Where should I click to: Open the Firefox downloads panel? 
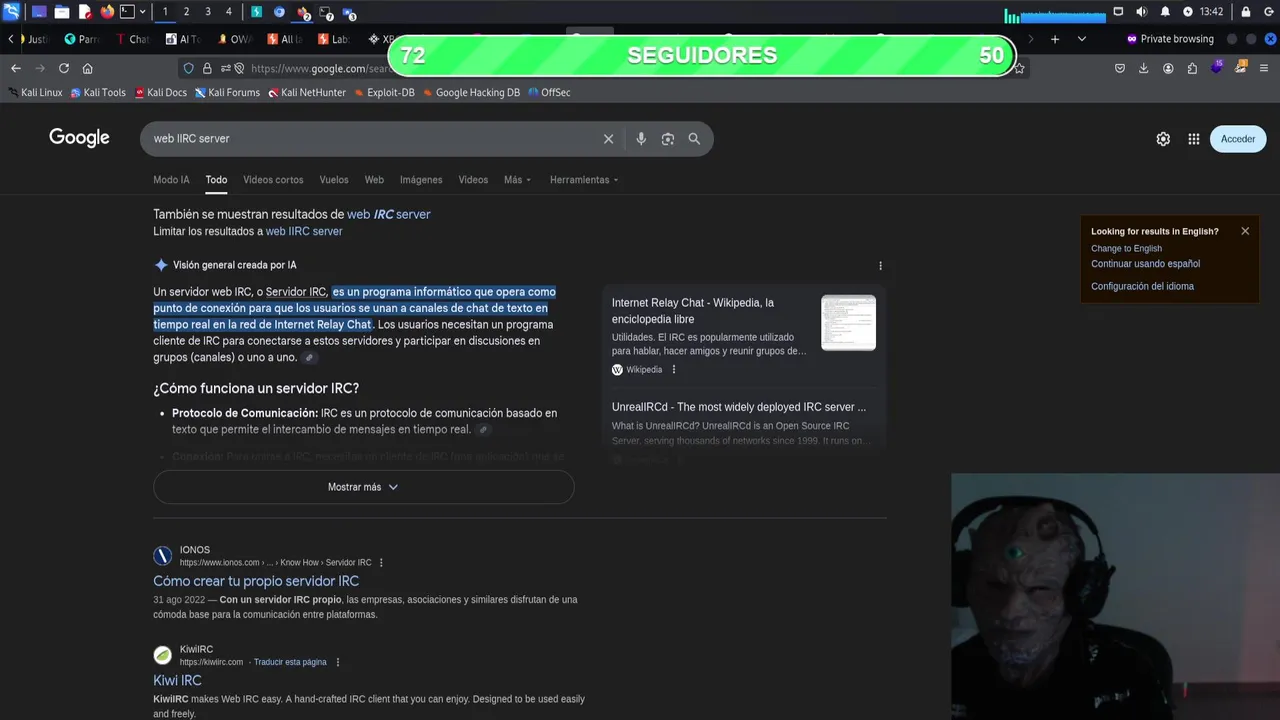click(1144, 68)
